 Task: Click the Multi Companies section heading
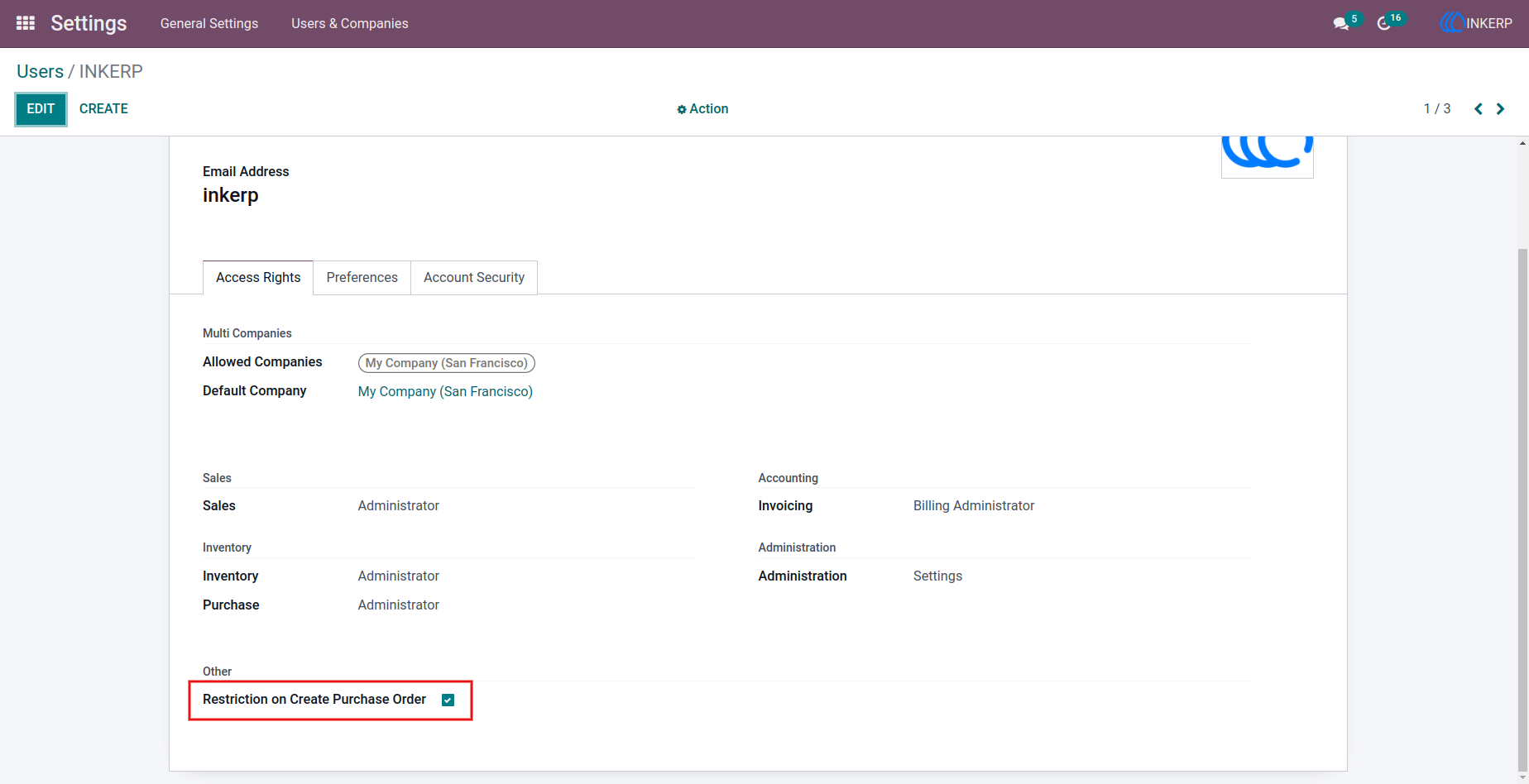[247, 333]
